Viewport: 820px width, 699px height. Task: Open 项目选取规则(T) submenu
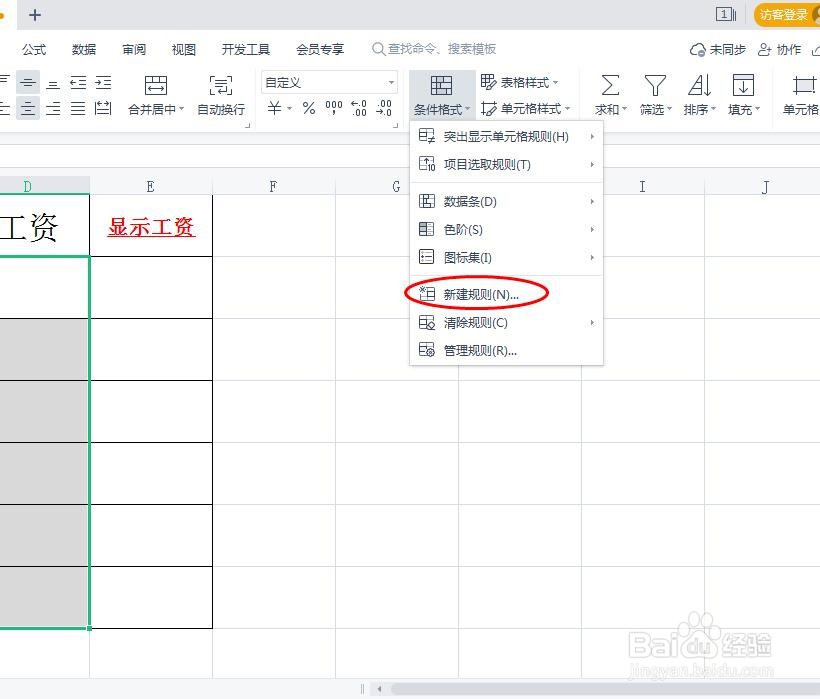[506, 165]
